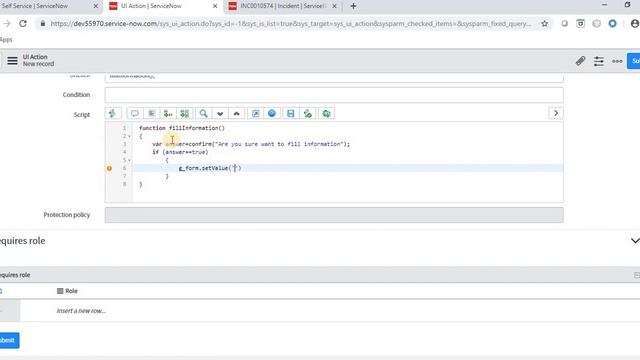Screen dimensions: 640x360
Task: Click the comment toggle icon in script toolbar
Action: coord(134,113)
